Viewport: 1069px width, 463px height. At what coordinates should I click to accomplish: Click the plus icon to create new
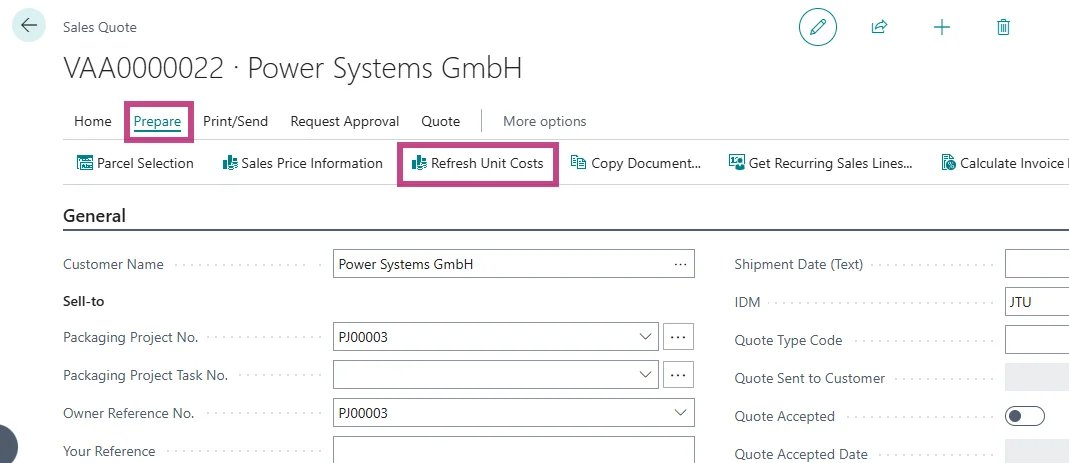point(941,27)
